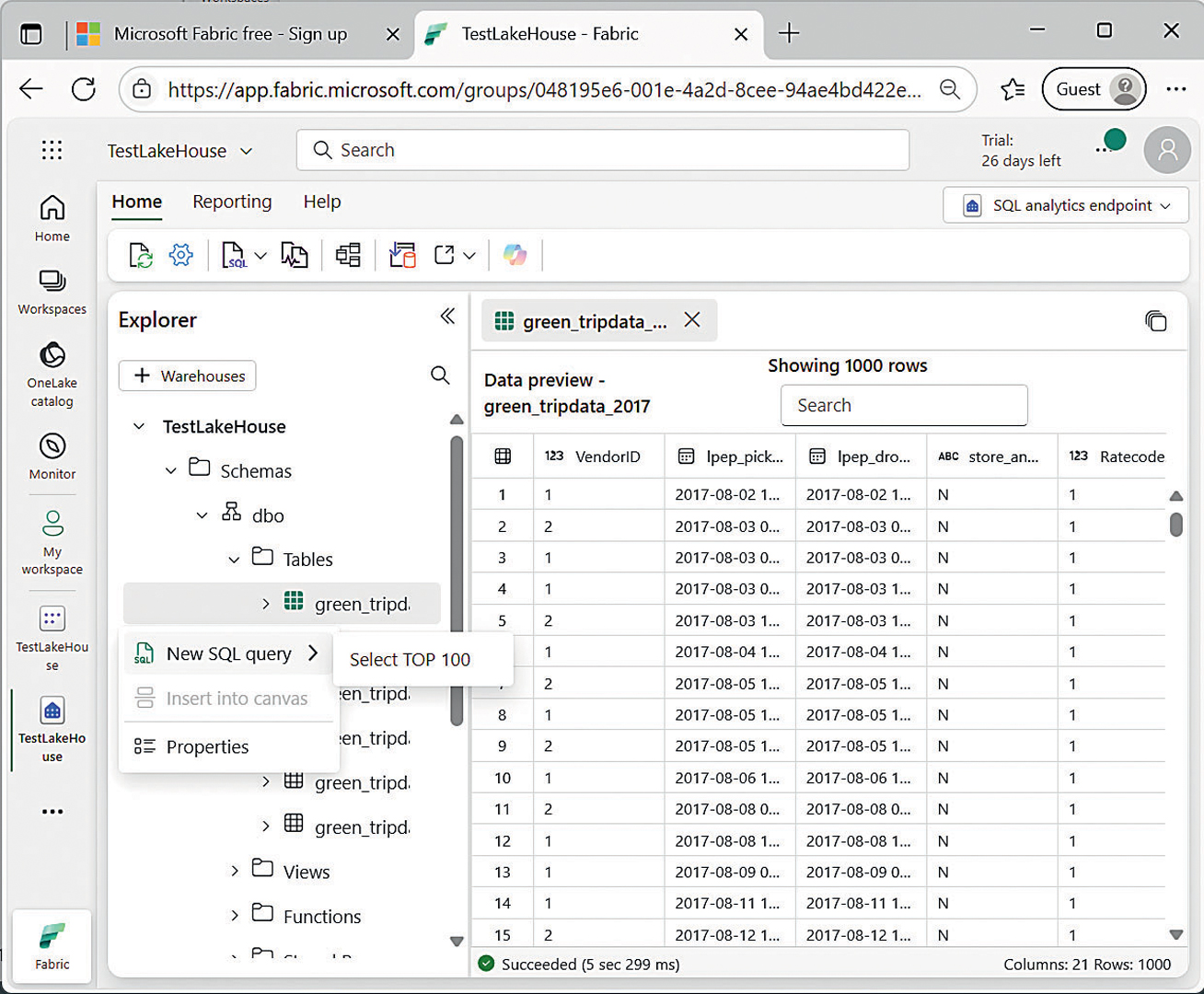The height and width of the screenshot is (994, 1204).
Task: Open the more options ellipsis in sidebar
Action: (x=52, y=811)
